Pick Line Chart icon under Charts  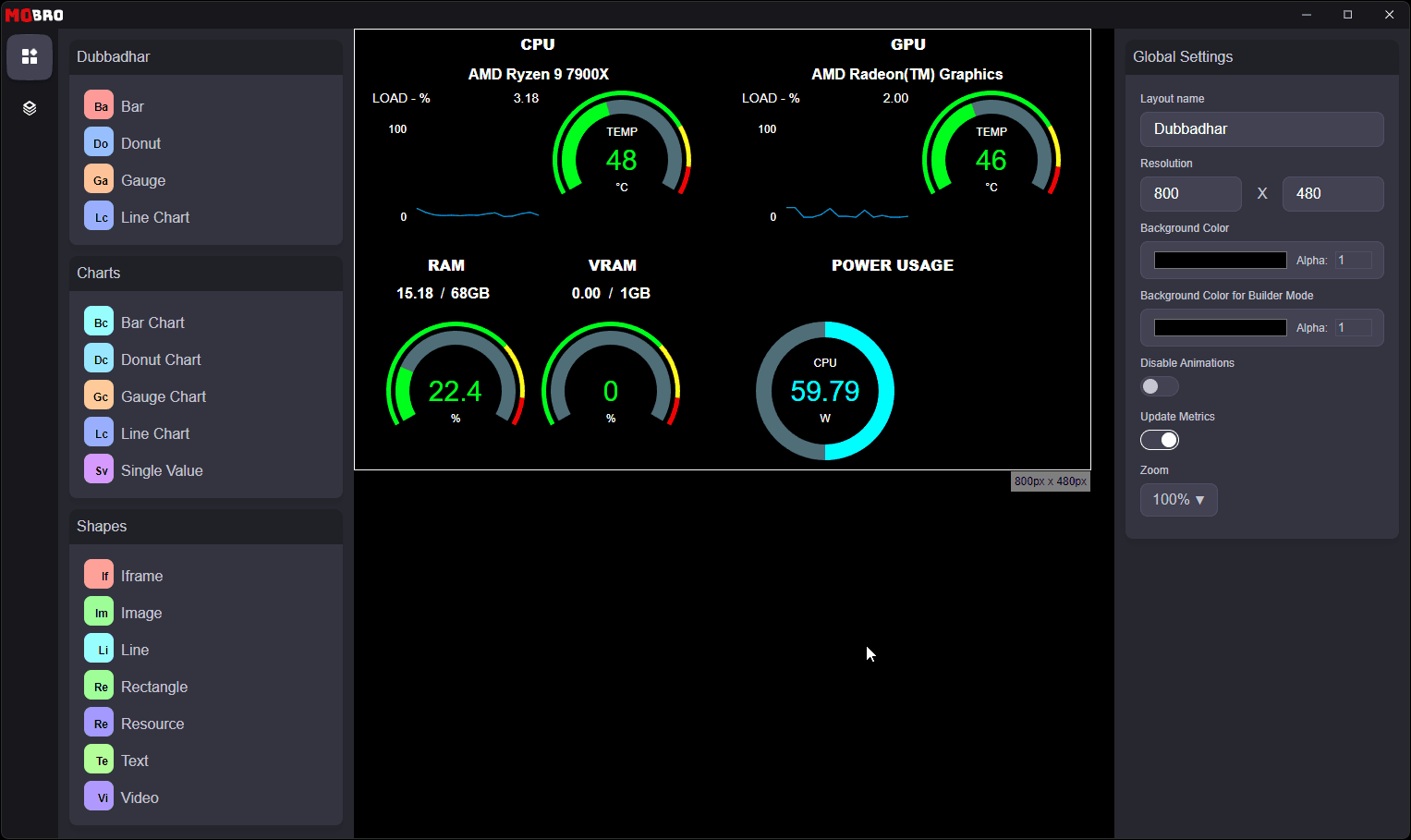pyautogui.click(x=99, y=433)
